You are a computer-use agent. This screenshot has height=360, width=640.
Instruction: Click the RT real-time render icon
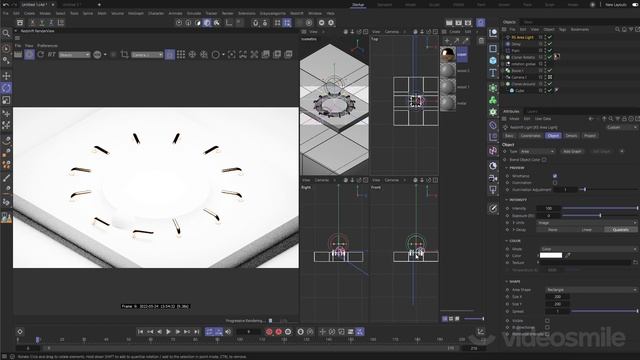tap(51, 54)
